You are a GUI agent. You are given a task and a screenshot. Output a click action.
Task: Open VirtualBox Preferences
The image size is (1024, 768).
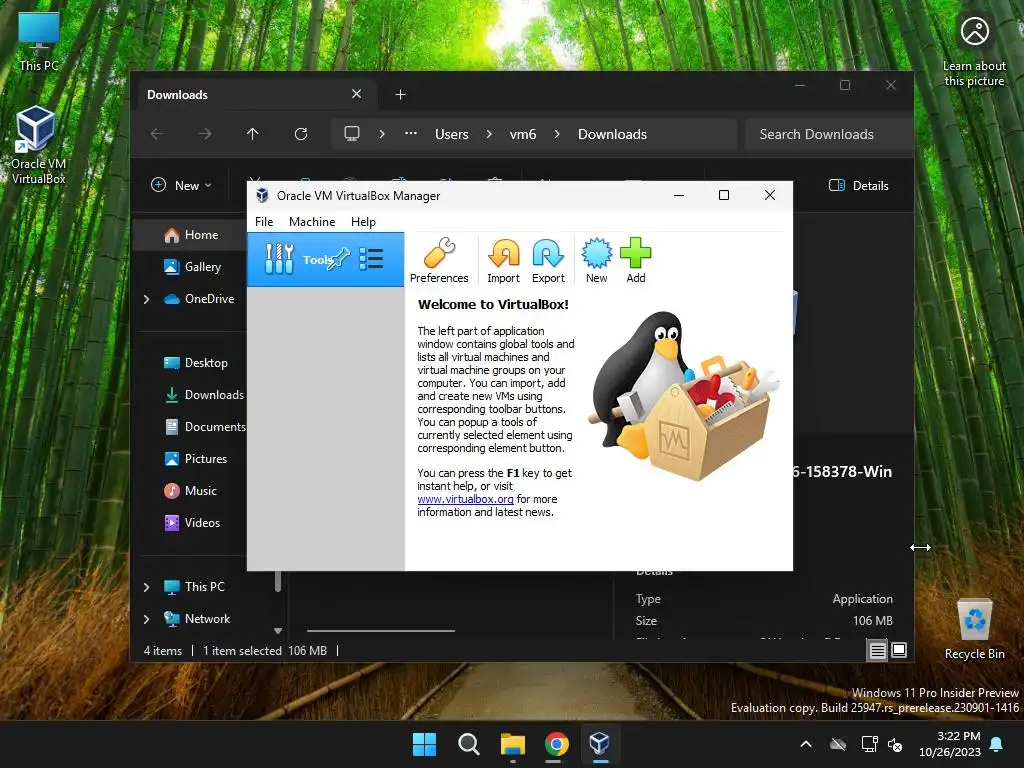[439, 260]
